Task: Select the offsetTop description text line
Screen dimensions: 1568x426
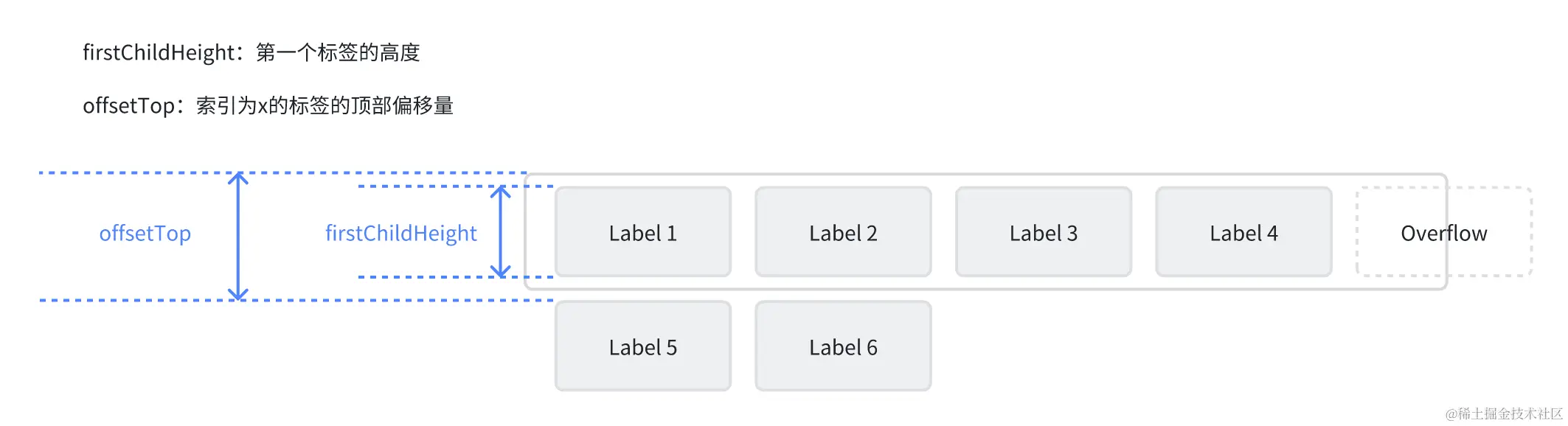Action: (x=268, y=105)
